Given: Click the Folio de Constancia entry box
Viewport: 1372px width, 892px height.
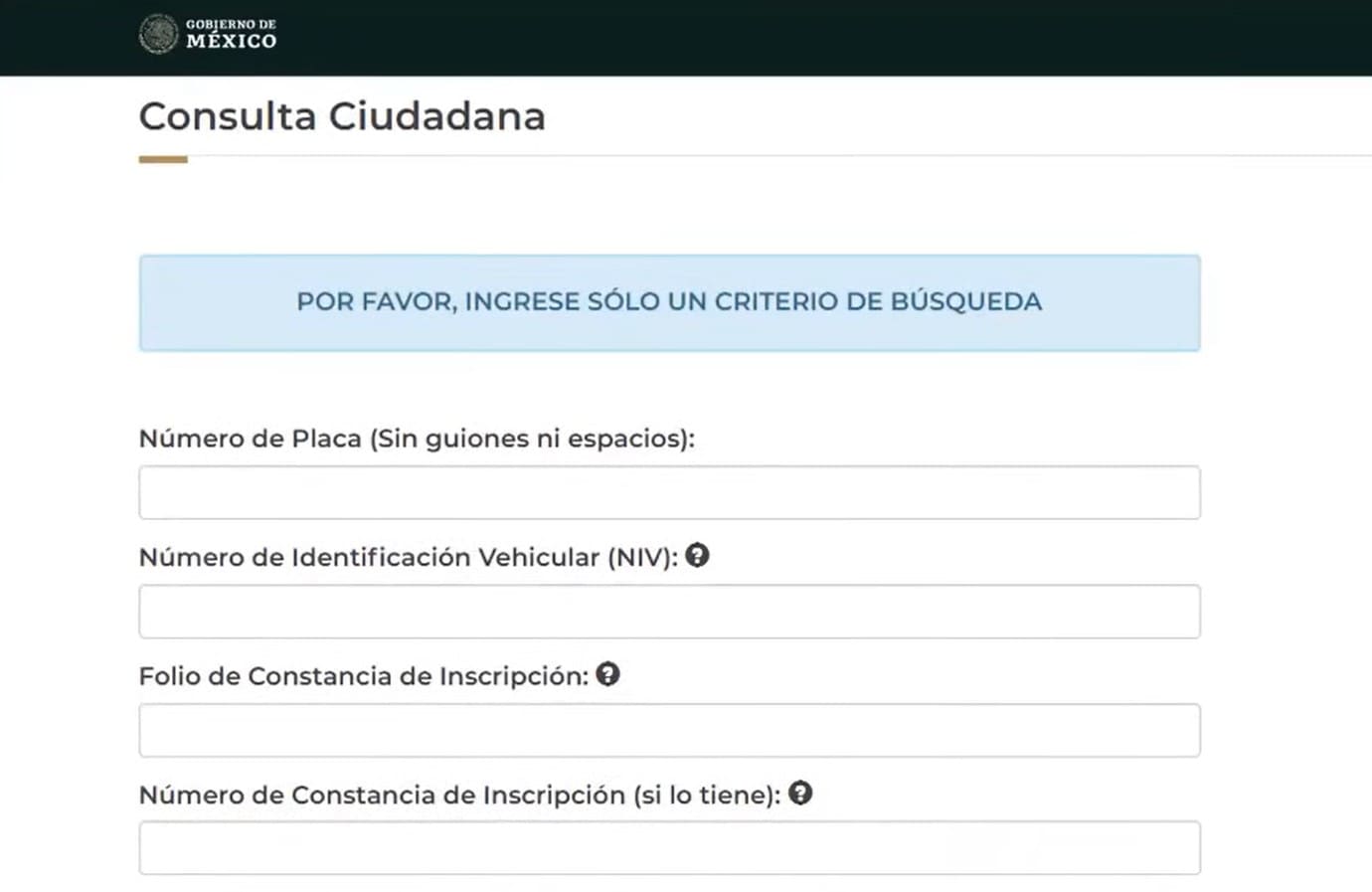Looking at the screenshot, I should pyautogui.click(x=668, y=729).
